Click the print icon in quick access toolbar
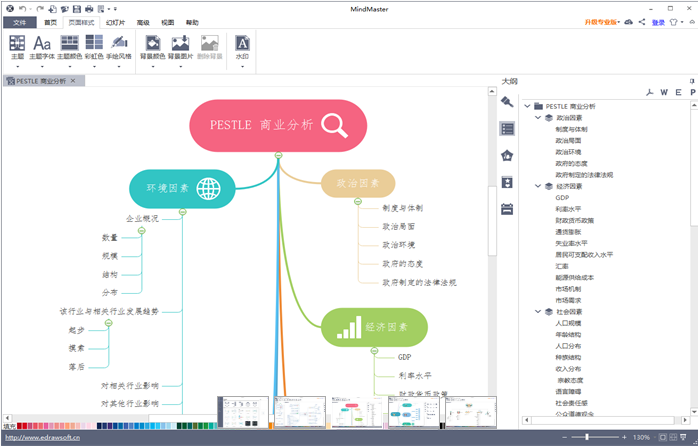The image size is (698, 446). [x=89, y=8]
